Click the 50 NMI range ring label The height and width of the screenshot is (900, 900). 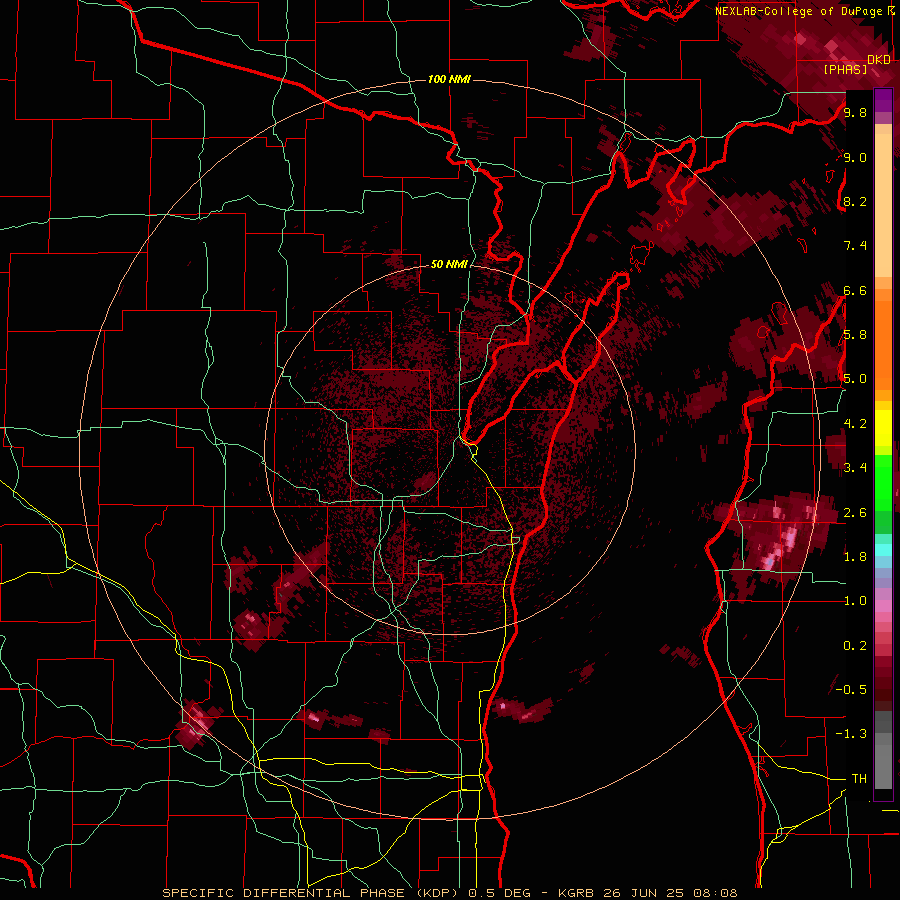coord(449,264)
